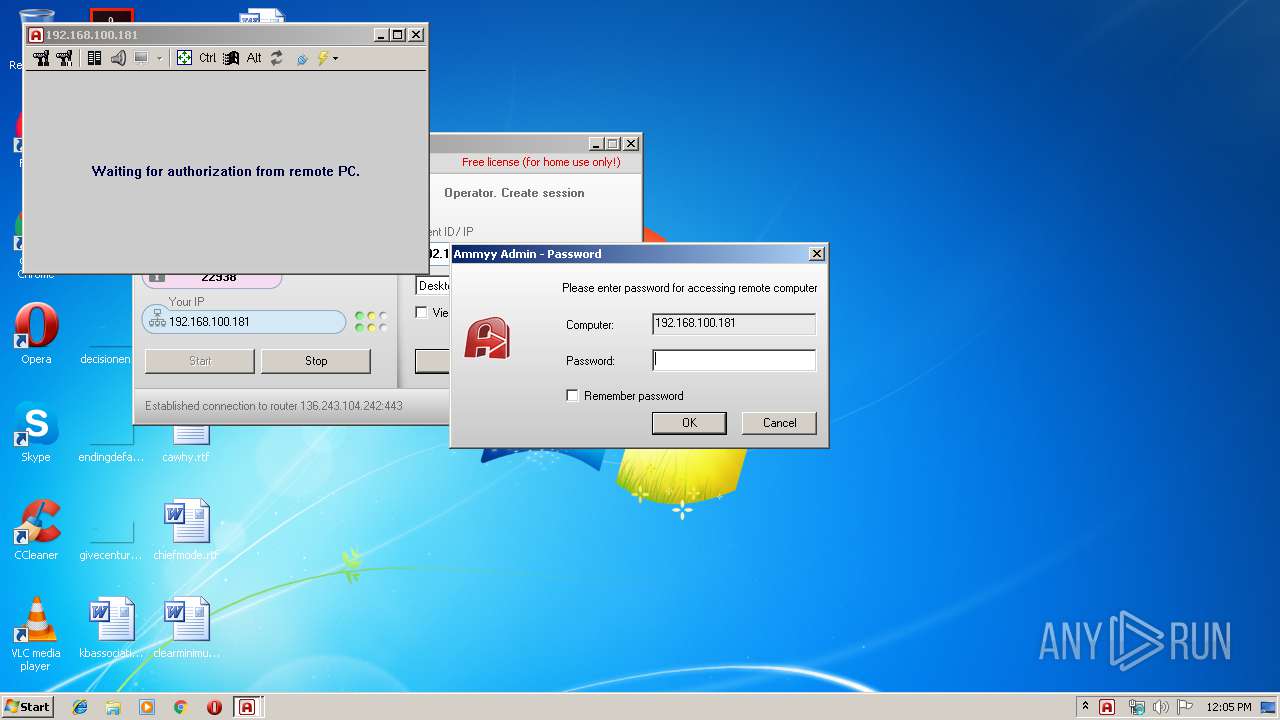The height and width of the screenshot is (720, 1280).
Task: Open Windows Explorer folder from taskbar
Action: (113, 707)
